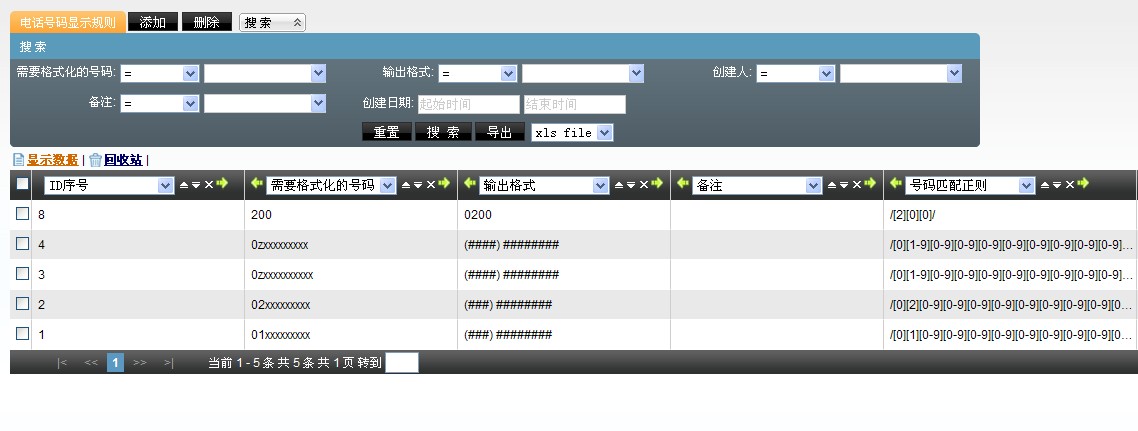This screenshot has height=431, width=1138.
Task: Sort the 需要格式化的号码 column ascending
Action: point(406,185)
